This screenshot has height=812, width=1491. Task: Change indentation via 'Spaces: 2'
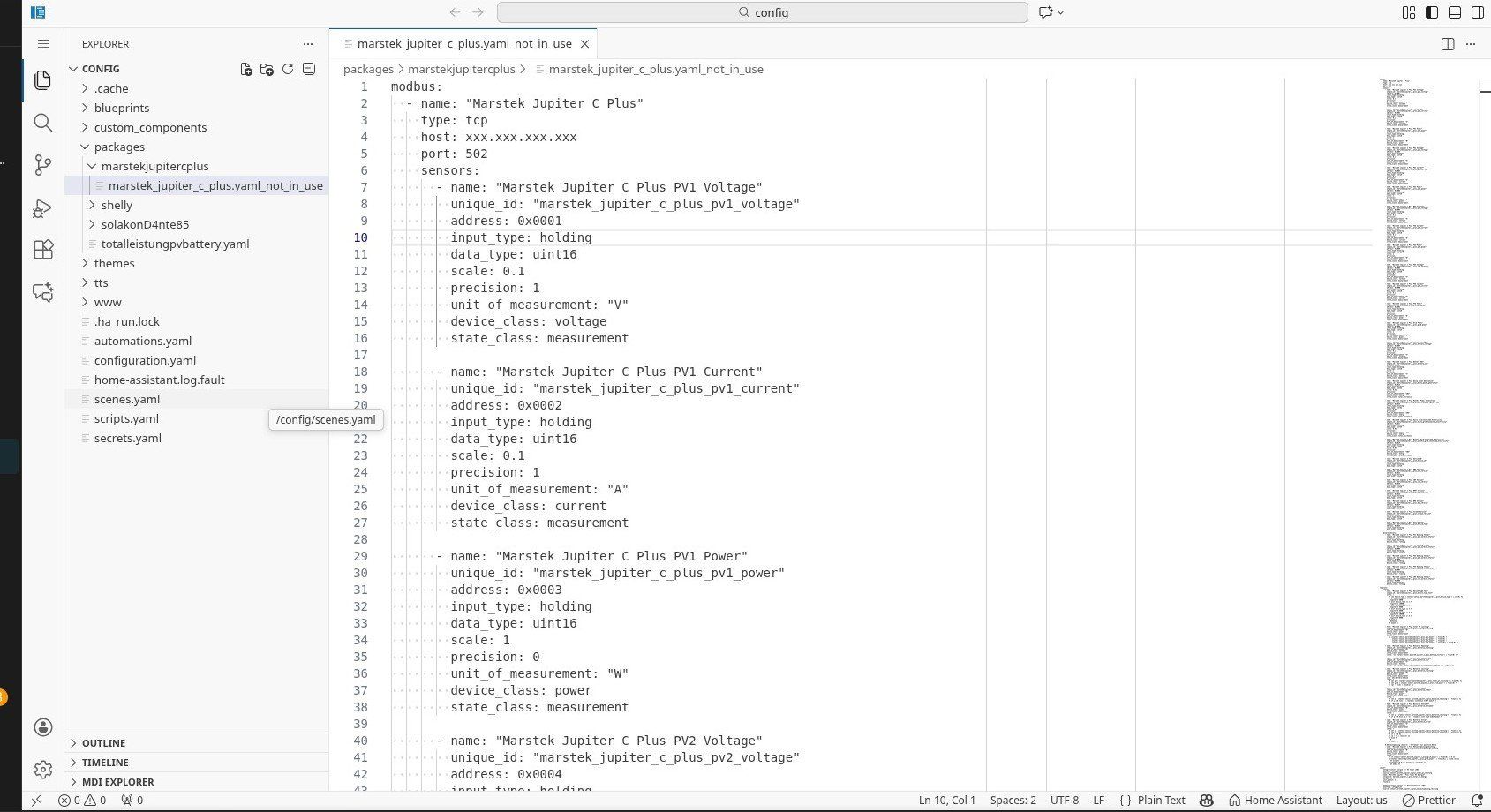pyautogui.click(x=1013, y=801)
